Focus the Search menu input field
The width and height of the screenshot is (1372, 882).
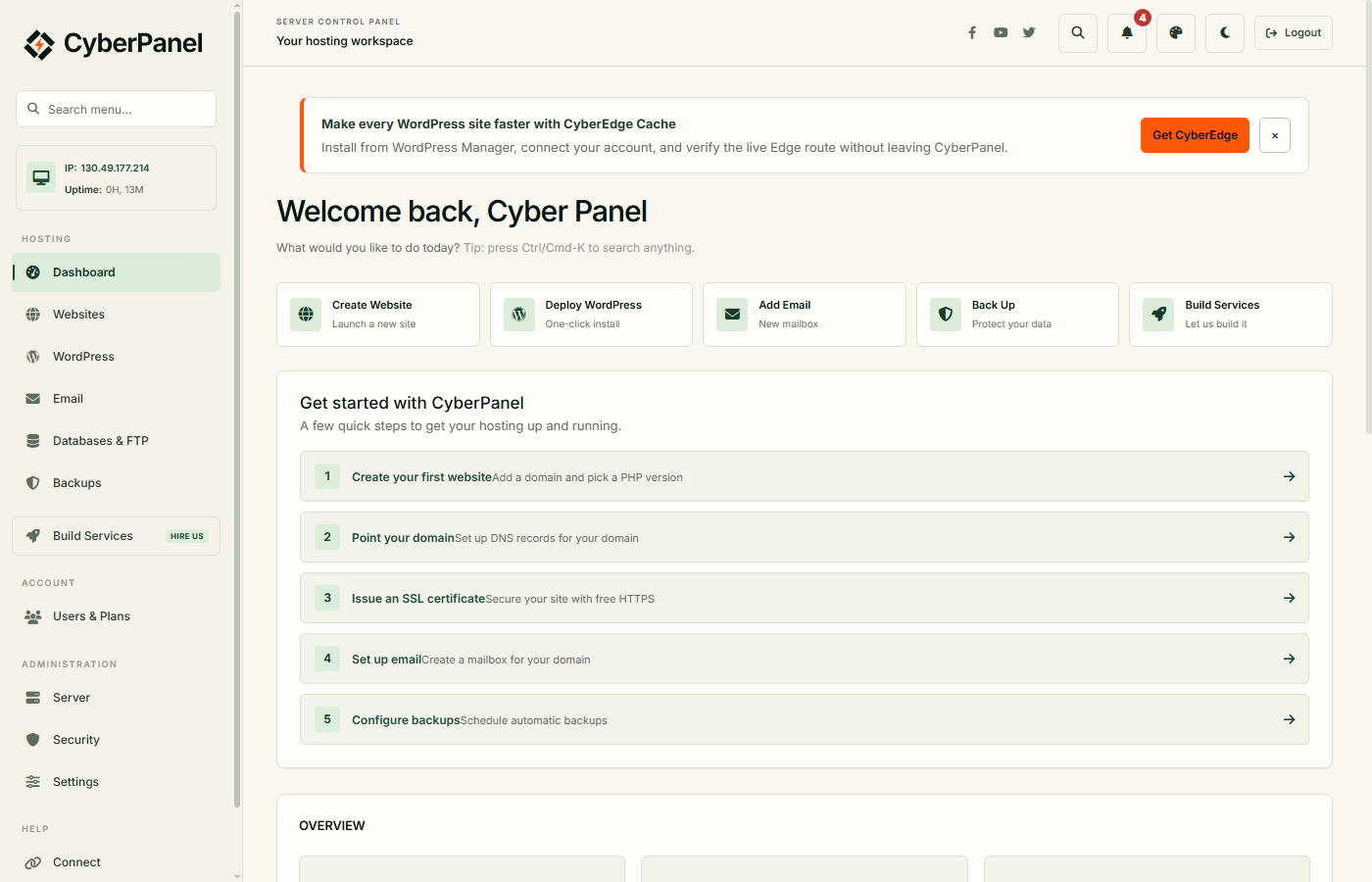pyautogui.click(x=116, y=109)
